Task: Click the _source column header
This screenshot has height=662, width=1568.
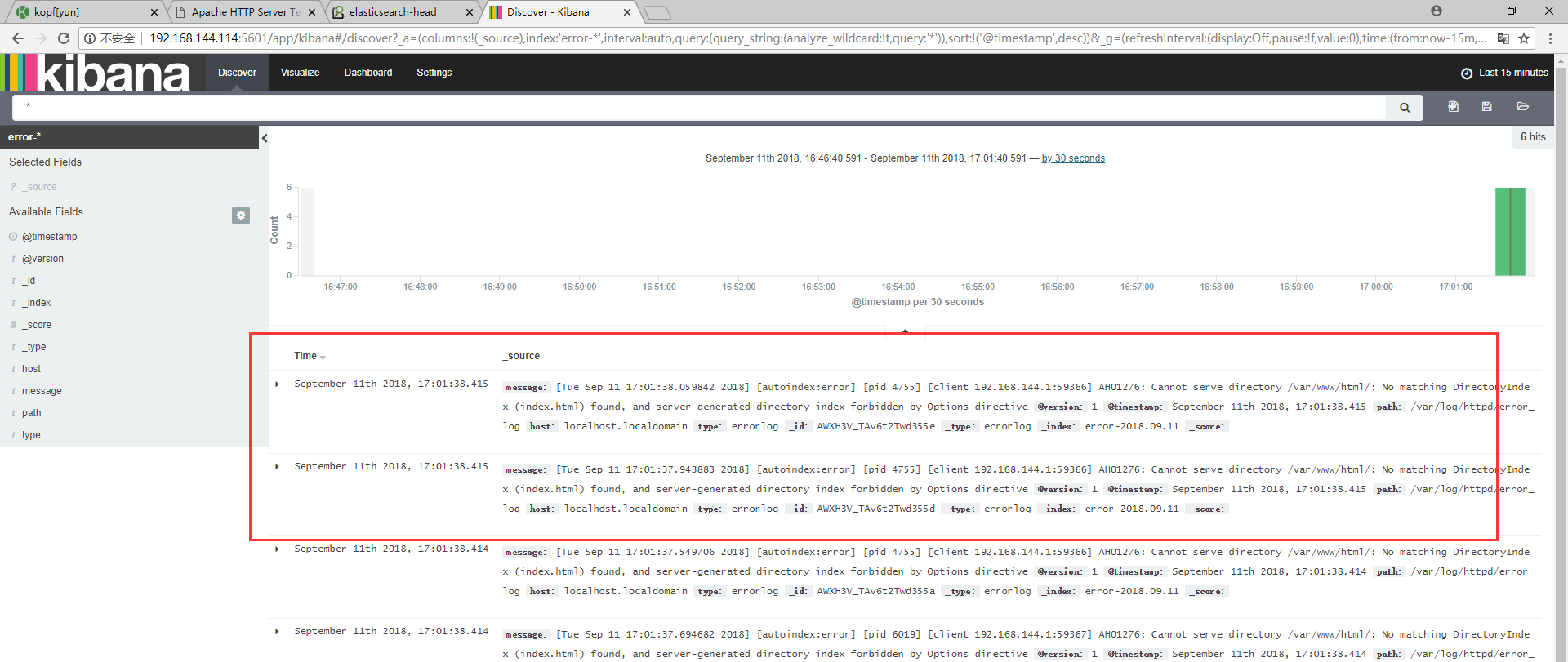Action: 521,356
